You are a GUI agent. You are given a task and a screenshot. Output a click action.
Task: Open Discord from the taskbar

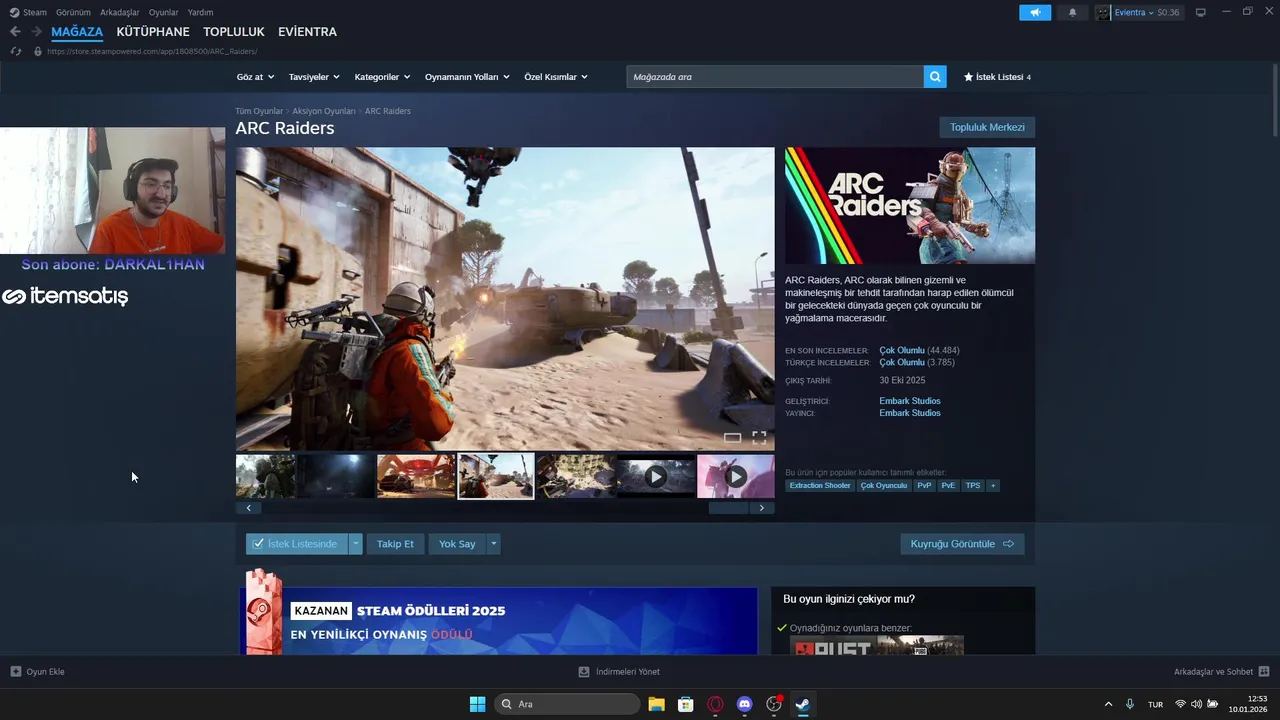pos(744,704)
